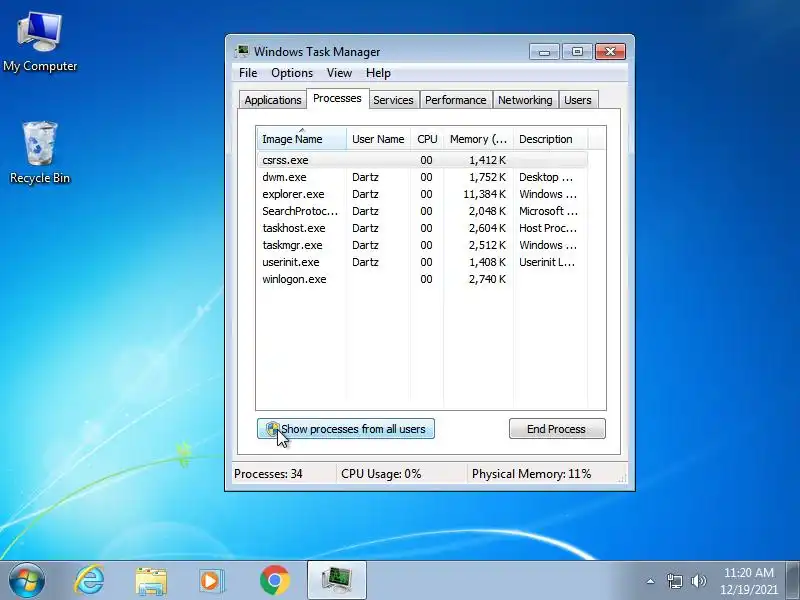The height and width of the screenshot is (600, 800).
Task: Select winlogon.exe process row
Action: pos(422,279)
